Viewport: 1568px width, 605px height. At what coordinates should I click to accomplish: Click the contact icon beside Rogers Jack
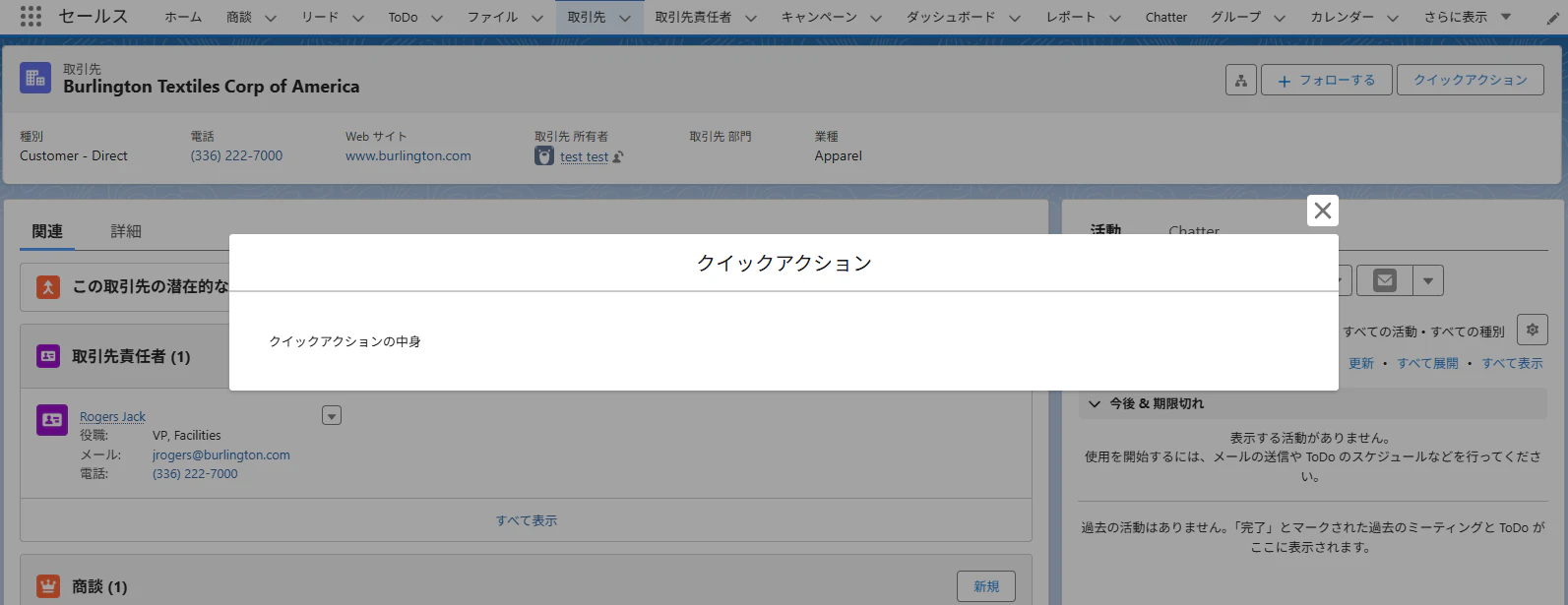52,420
